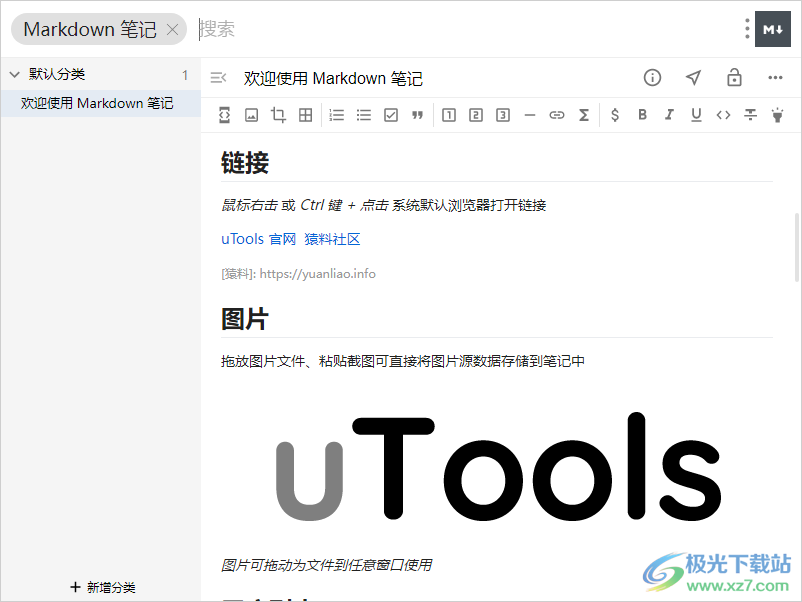Toggle underline formatting
This screenshot has width=802, height=602.
point(696,115)
